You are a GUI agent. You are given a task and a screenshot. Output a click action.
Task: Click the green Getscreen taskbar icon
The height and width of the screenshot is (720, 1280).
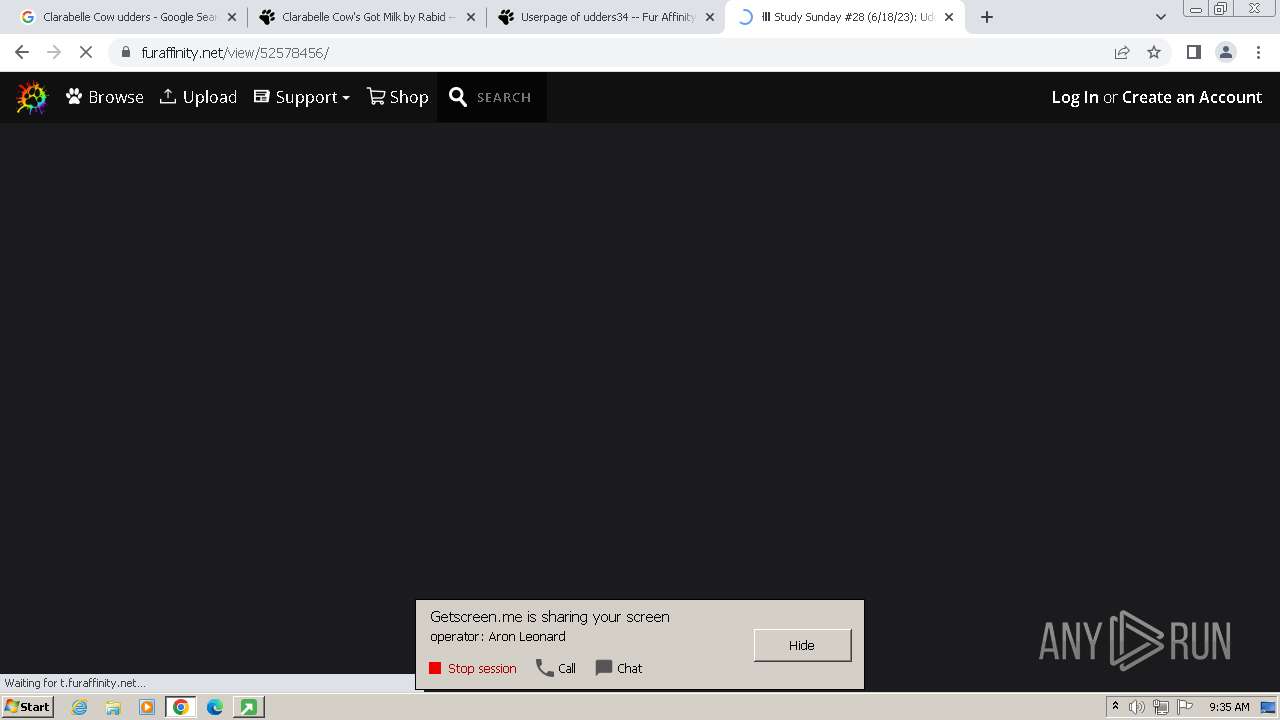[248, 707]
